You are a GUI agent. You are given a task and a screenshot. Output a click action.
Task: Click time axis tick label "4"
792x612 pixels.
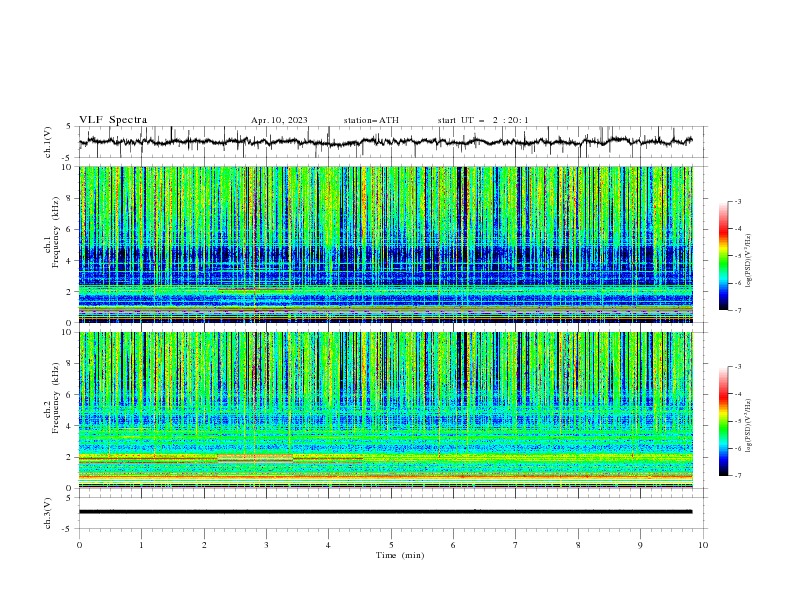pyautogui.click(x=328, y=545)
